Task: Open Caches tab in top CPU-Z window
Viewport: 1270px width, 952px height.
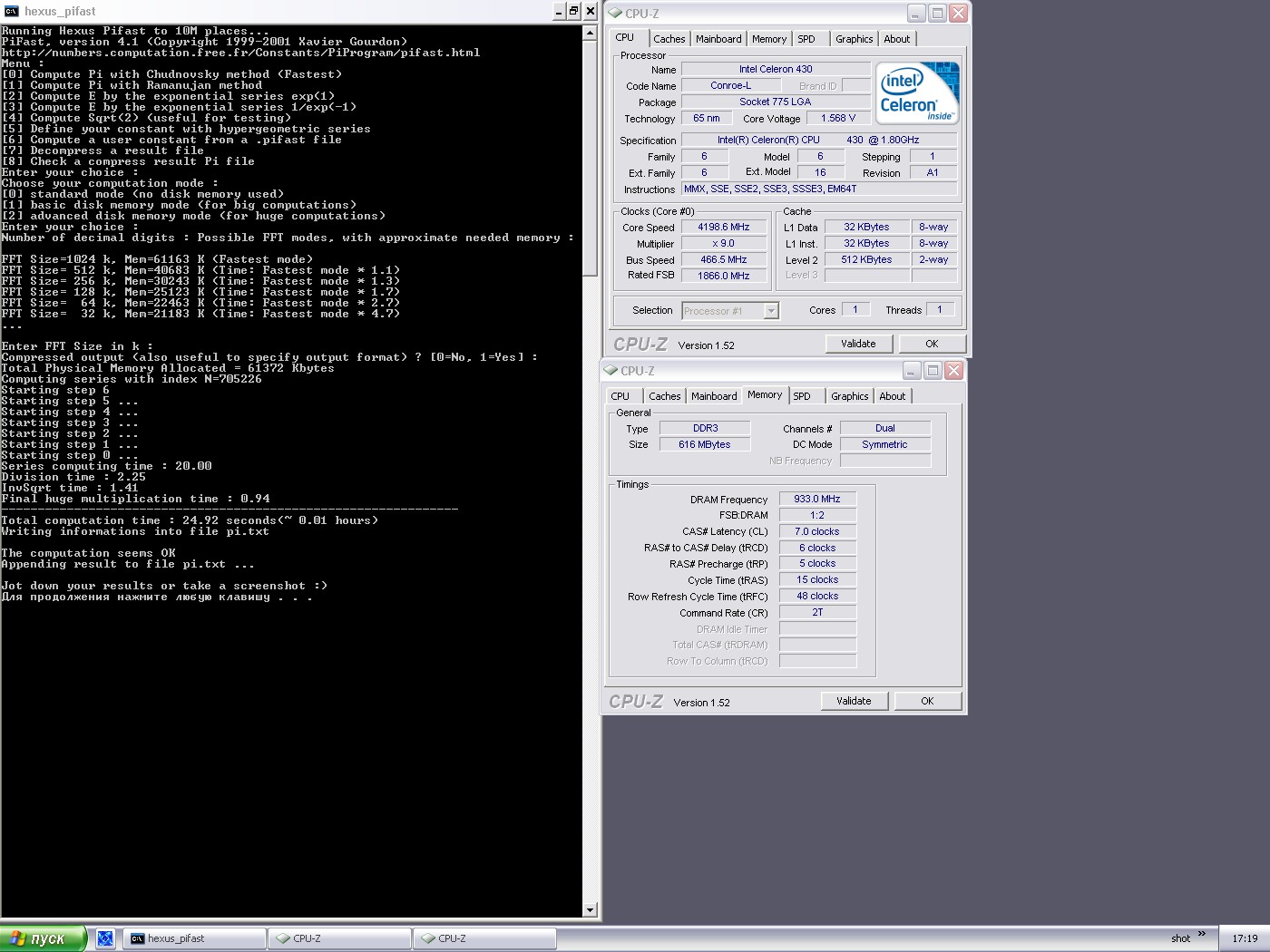Action: click(669, 39)
